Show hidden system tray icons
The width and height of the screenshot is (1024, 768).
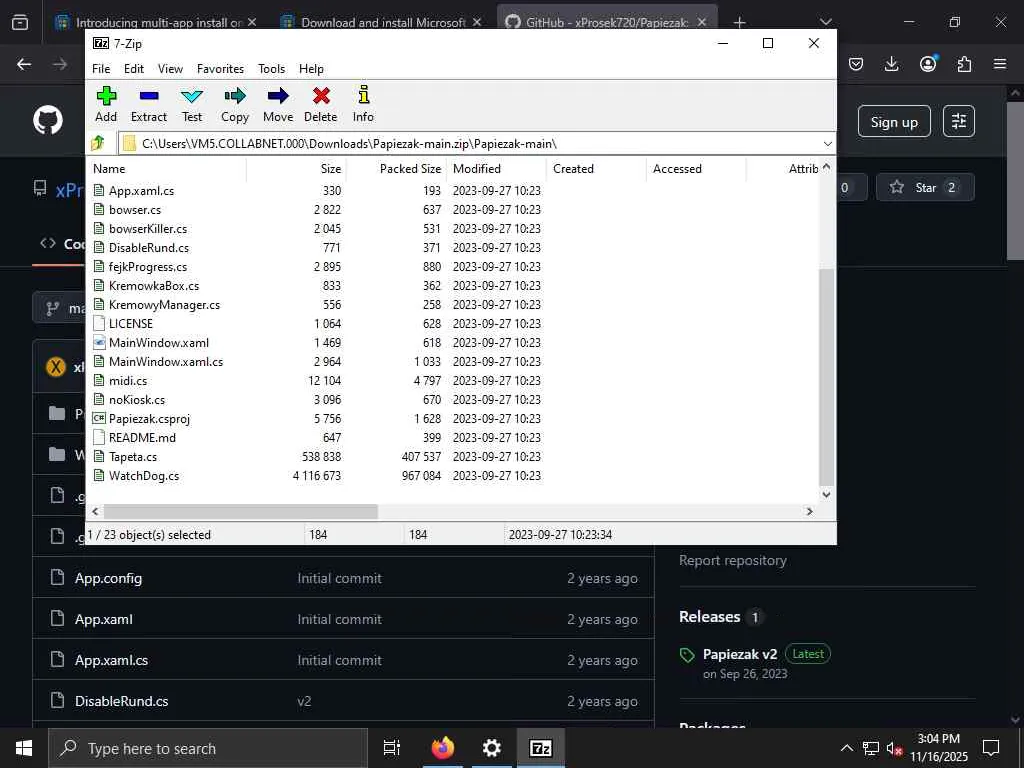846,748
